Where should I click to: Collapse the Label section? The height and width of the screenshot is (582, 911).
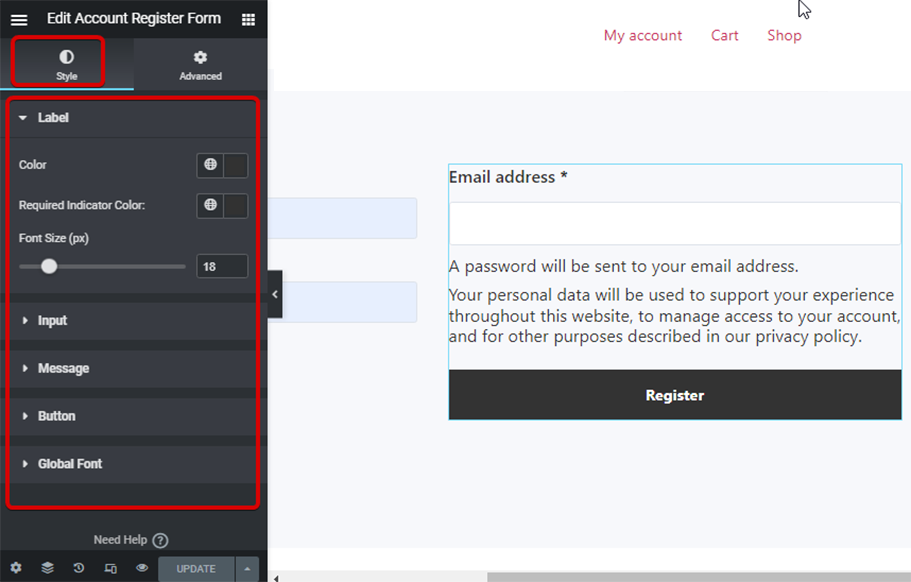click(53, 118)
